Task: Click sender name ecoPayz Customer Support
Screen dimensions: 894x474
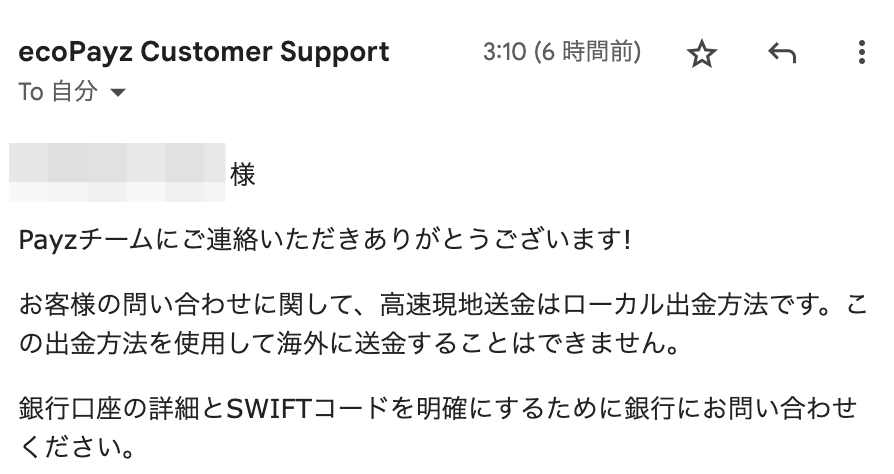Action: coord(204,52)
